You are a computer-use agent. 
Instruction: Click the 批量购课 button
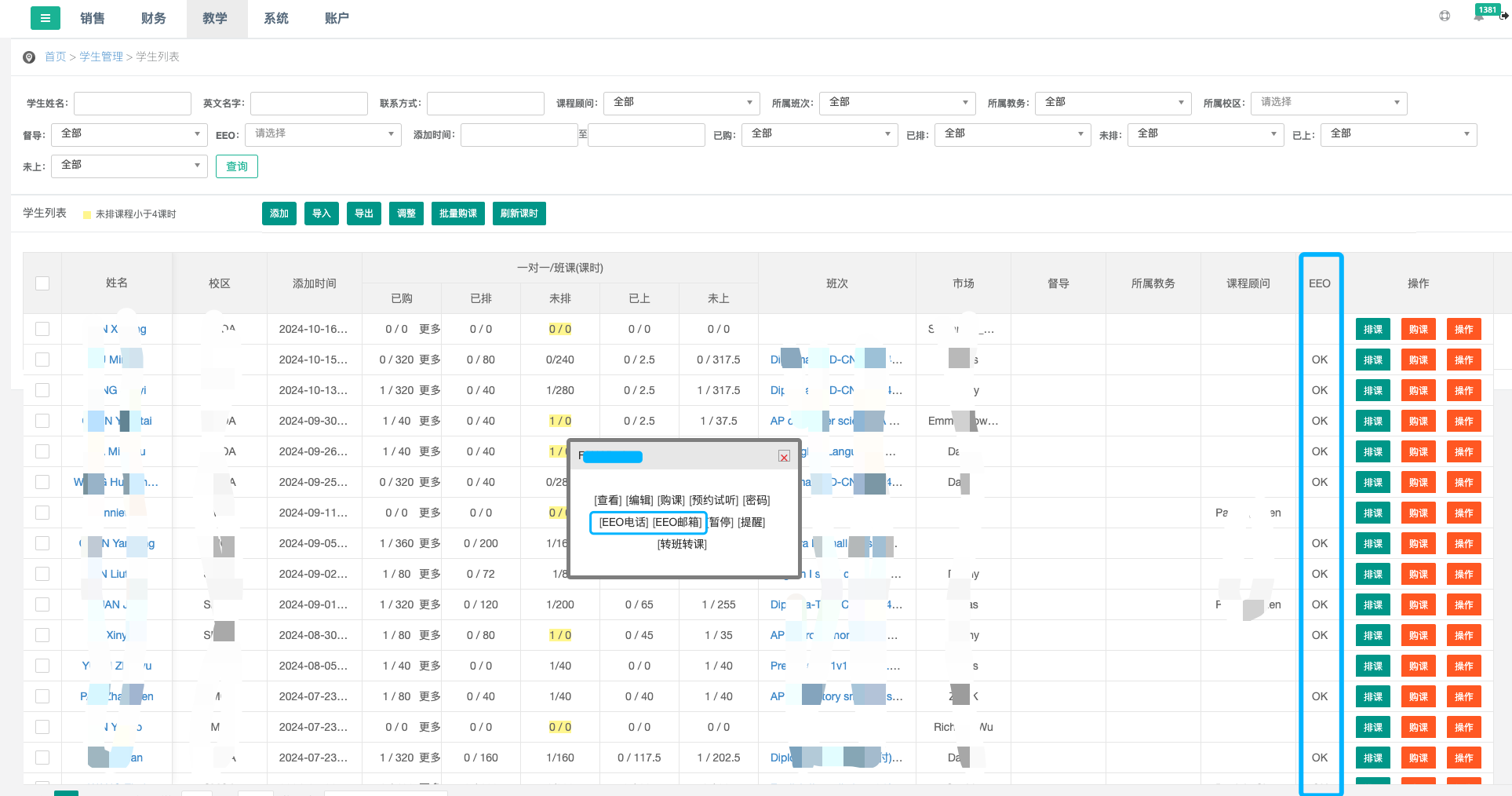tap(458, 214)
